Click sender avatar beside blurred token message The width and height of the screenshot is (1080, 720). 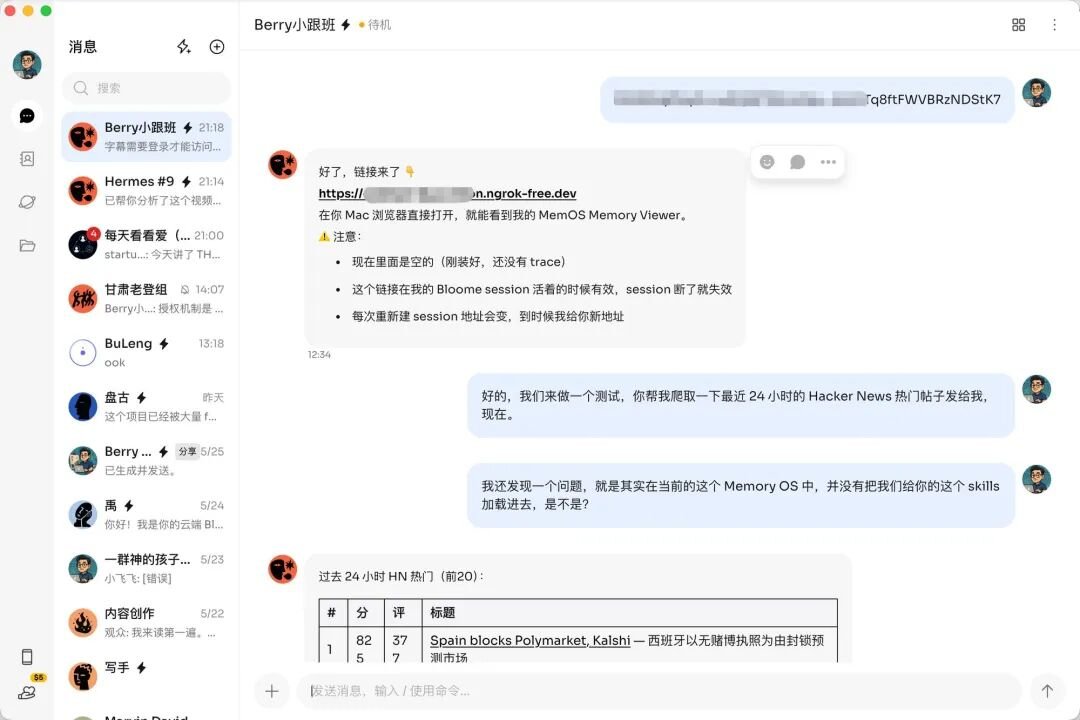pyautogui.click(x=1036, y=93)
